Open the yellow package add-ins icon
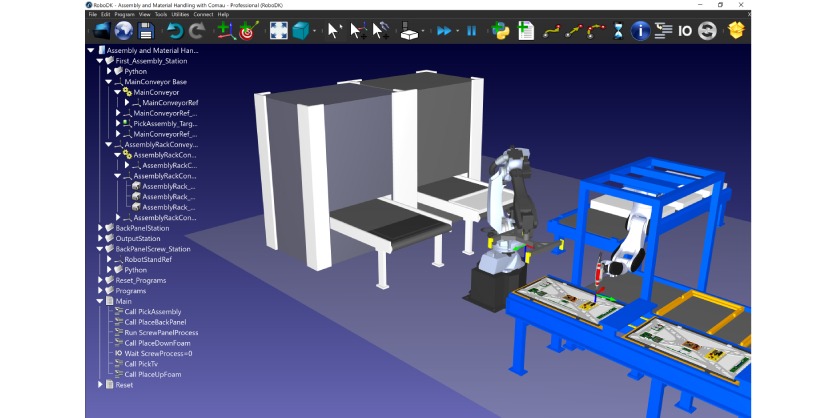836x418 pixels. [x=736, y=31]
